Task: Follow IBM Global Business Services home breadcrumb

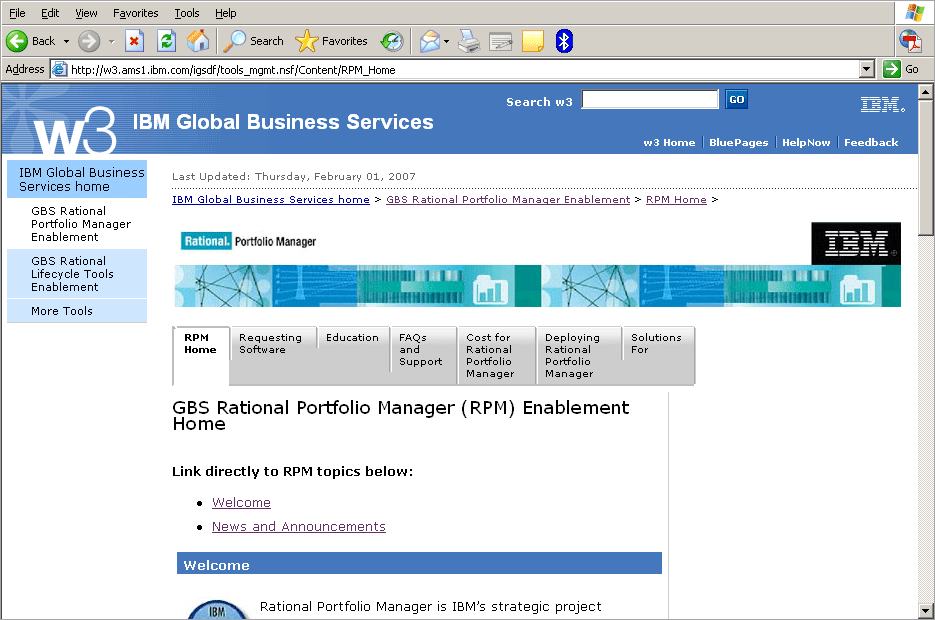Action: [271, 200]
